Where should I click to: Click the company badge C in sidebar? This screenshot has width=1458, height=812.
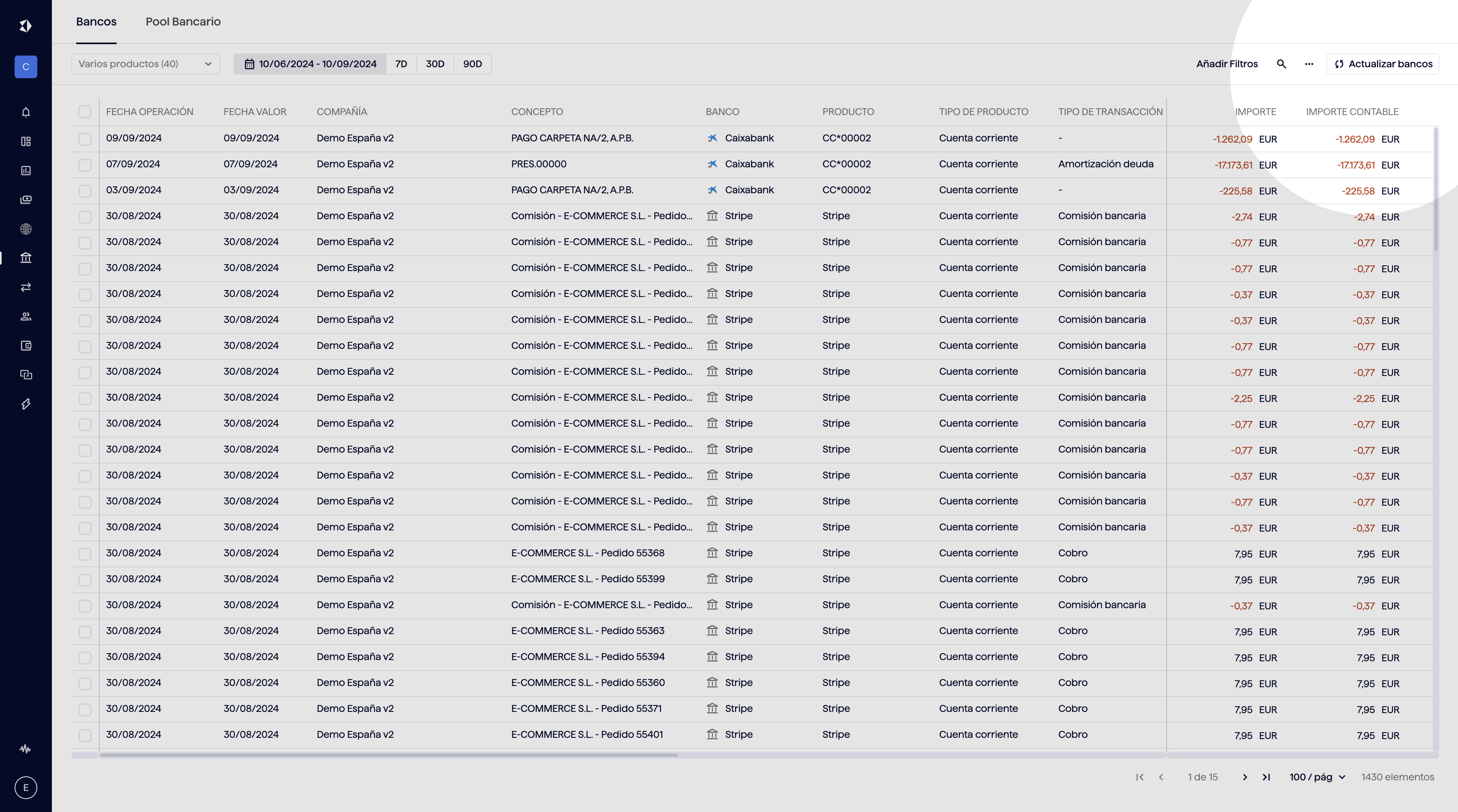coord(26,67)
